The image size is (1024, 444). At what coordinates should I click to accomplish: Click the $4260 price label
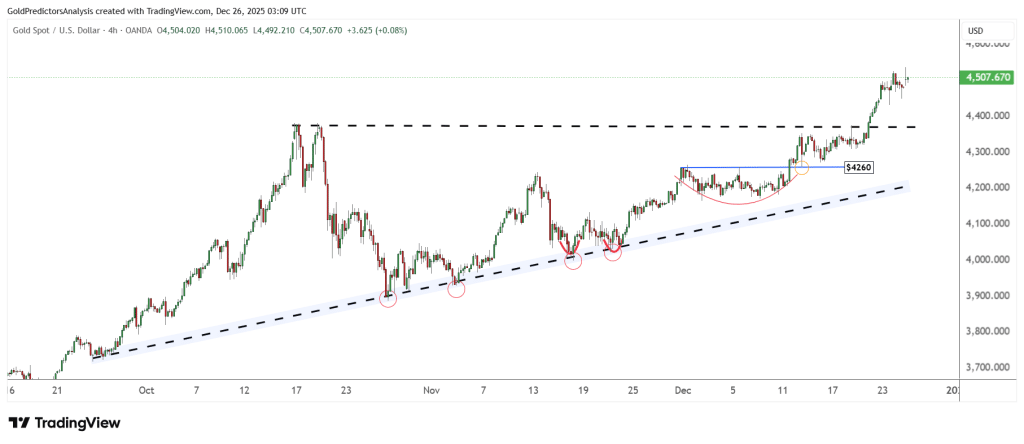860,168
